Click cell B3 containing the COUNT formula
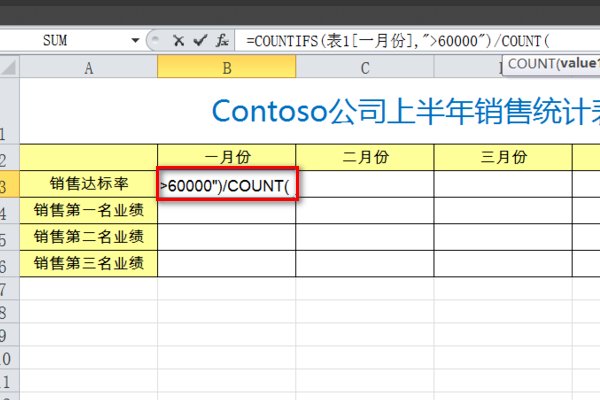 pyautogui.click(x=227, y=184)
